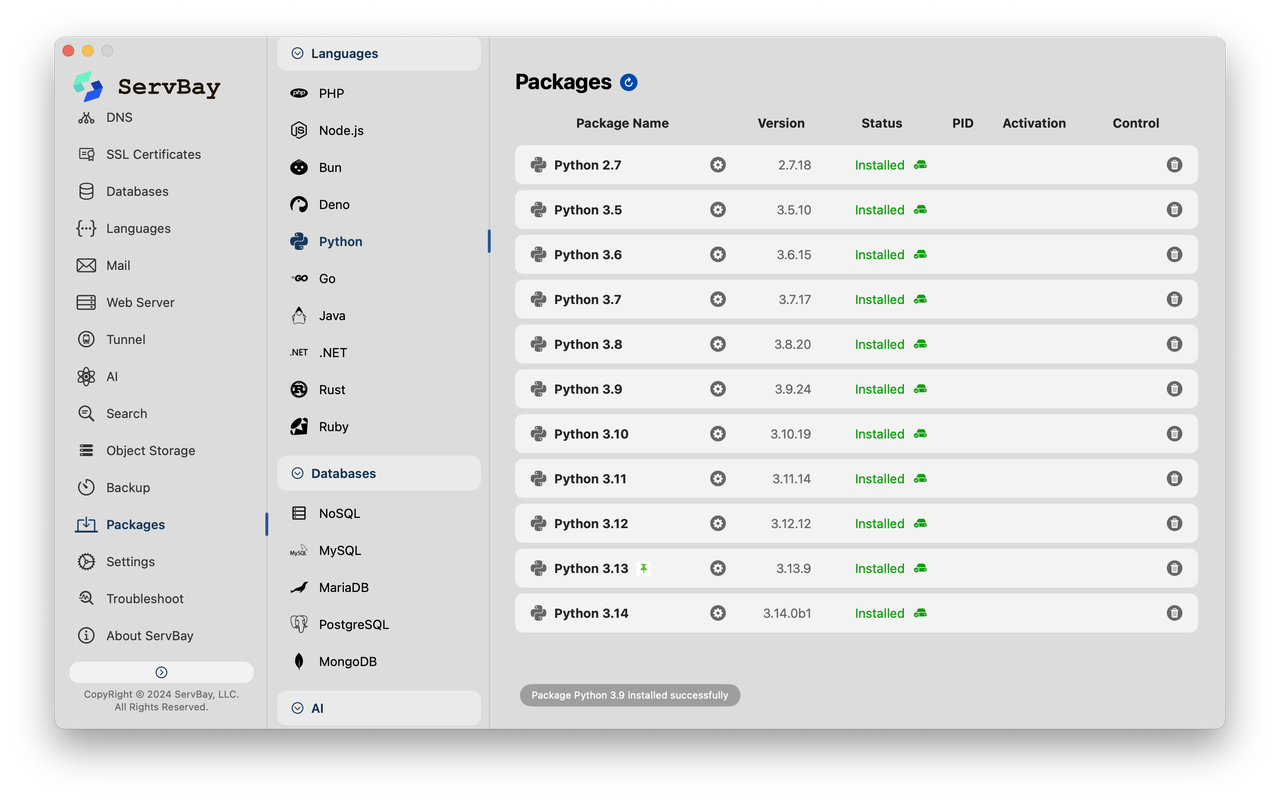
Task: Refresh the Packages list
Action: pyautogui.click(x=629, y=82)
